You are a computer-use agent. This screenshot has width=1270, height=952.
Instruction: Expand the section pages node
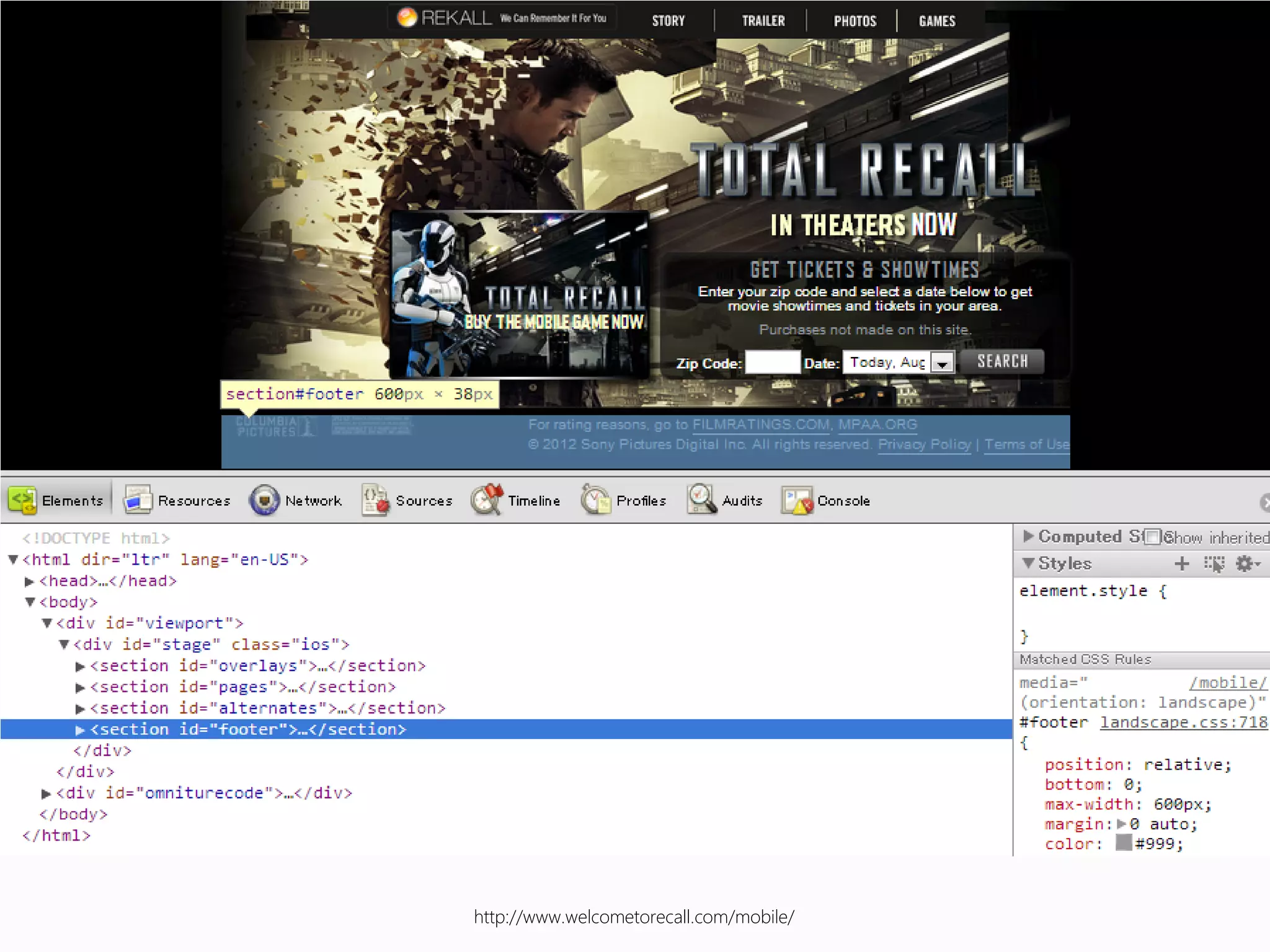pyautogui.click(x=80, y=687)
